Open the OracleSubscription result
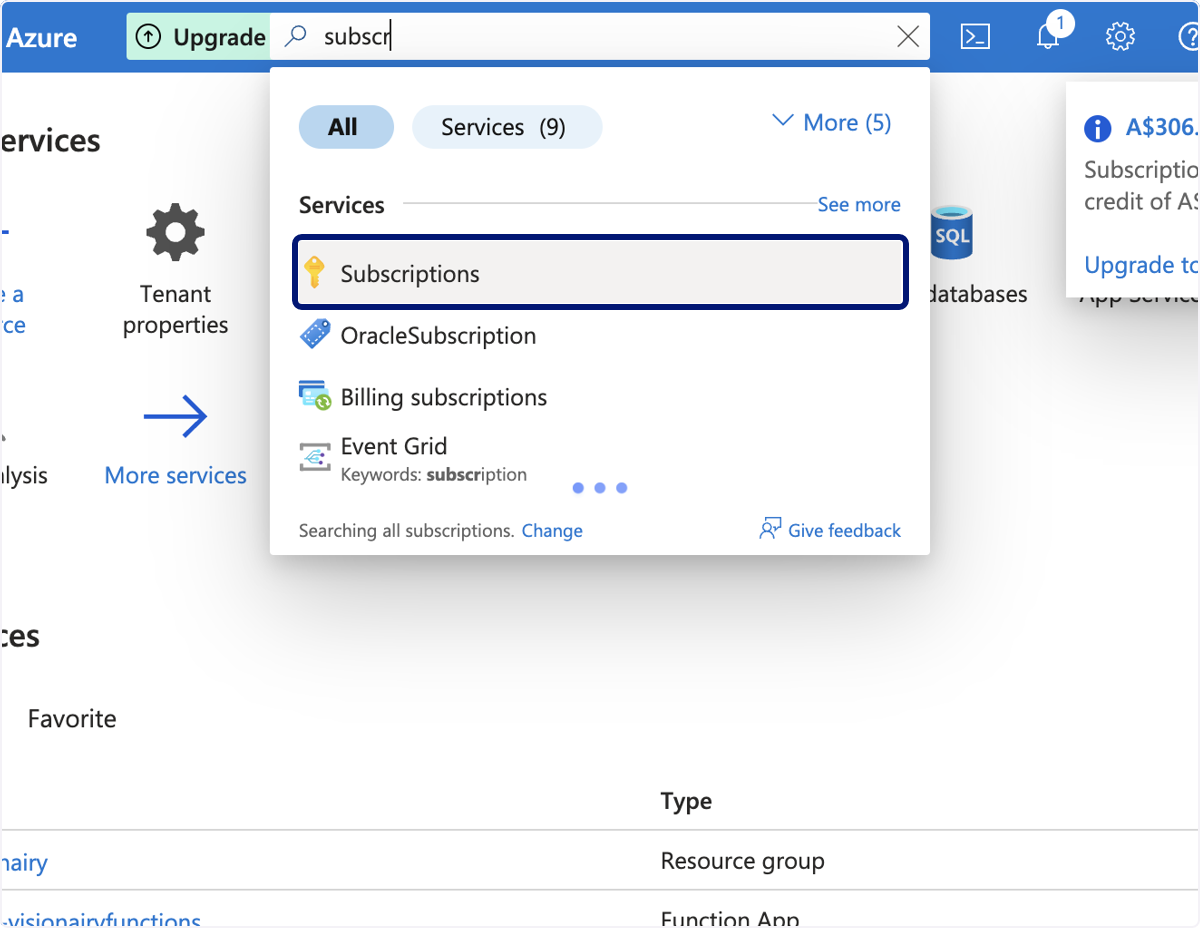Image resolution: width=1200 pixels, height=928 pixels. coord(600,335)
